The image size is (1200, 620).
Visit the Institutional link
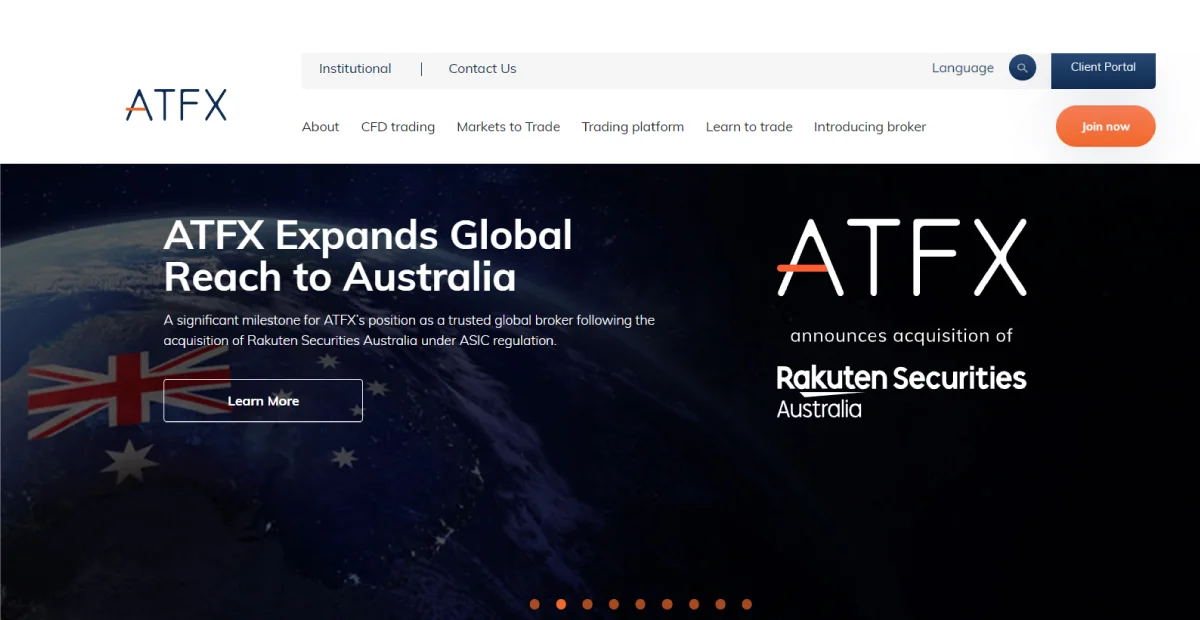coord(355,69)
